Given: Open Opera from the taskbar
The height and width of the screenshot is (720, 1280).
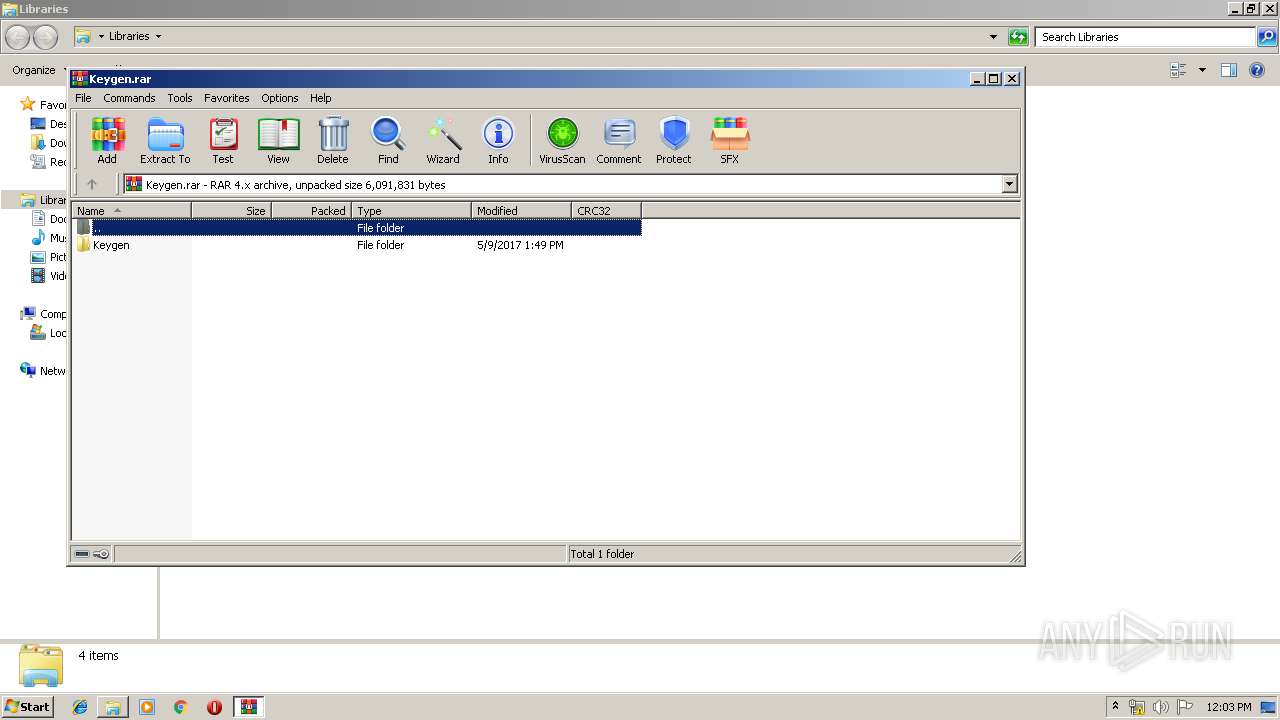Looking at the screenshot, I should click(x=214, y=707).
